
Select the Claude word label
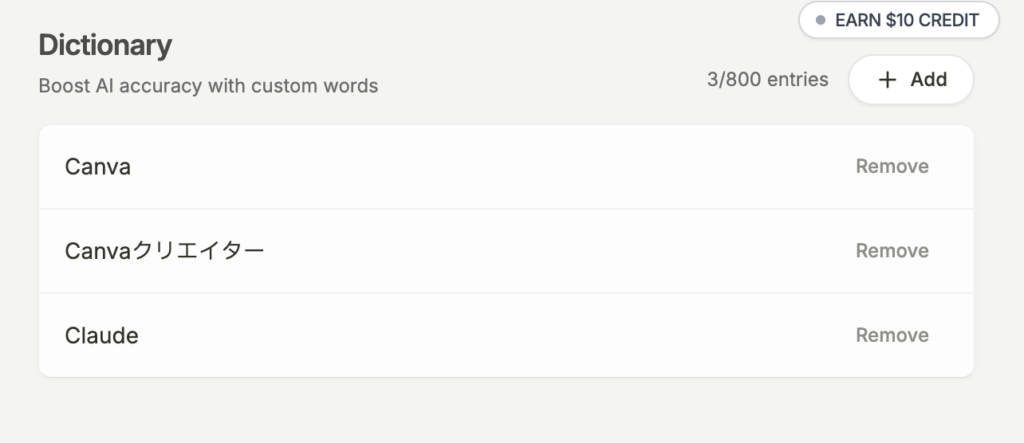(x=101, y=336)
